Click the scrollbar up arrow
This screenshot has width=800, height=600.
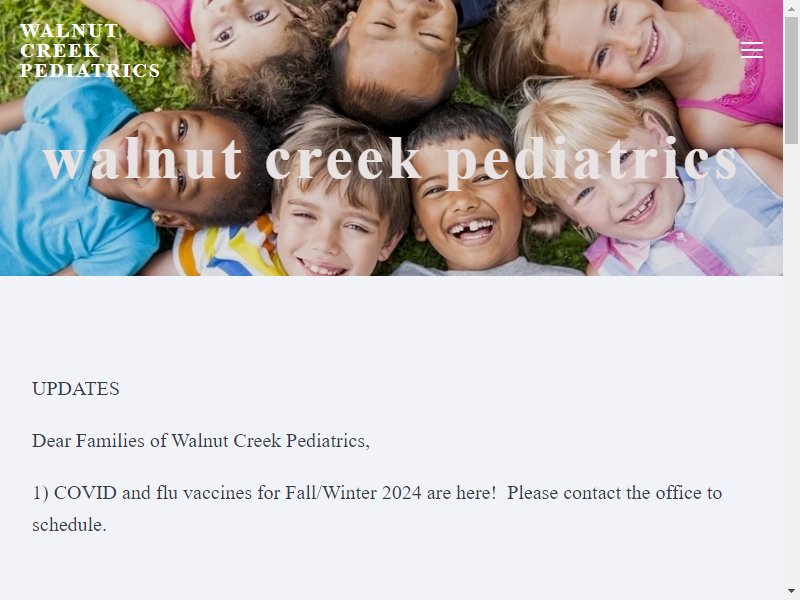pyautogui.click(x=791, y=9)
